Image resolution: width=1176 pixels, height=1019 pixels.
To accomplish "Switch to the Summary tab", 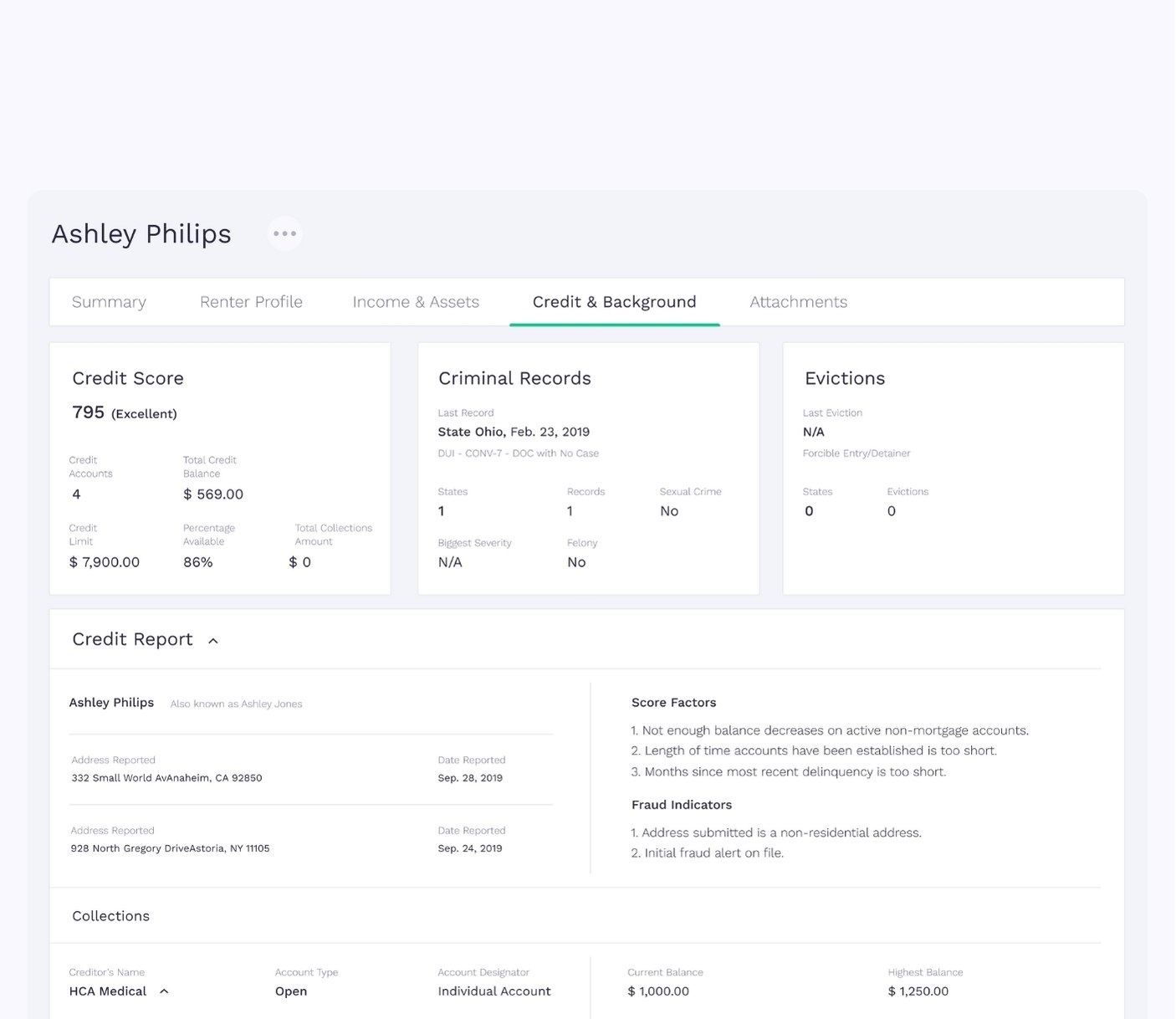I will [x=109, y=302].
